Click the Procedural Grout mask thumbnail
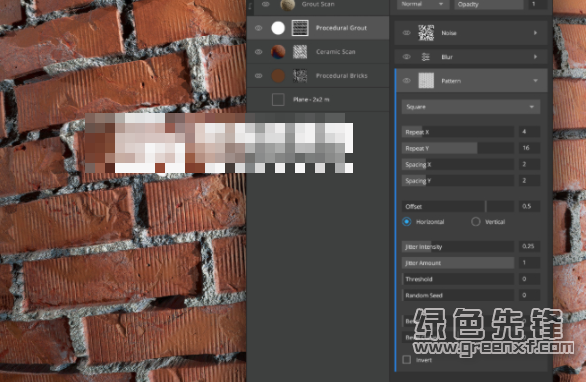This screenshot has width=586, height=382. pyautogui.click(x=300, y=28)
